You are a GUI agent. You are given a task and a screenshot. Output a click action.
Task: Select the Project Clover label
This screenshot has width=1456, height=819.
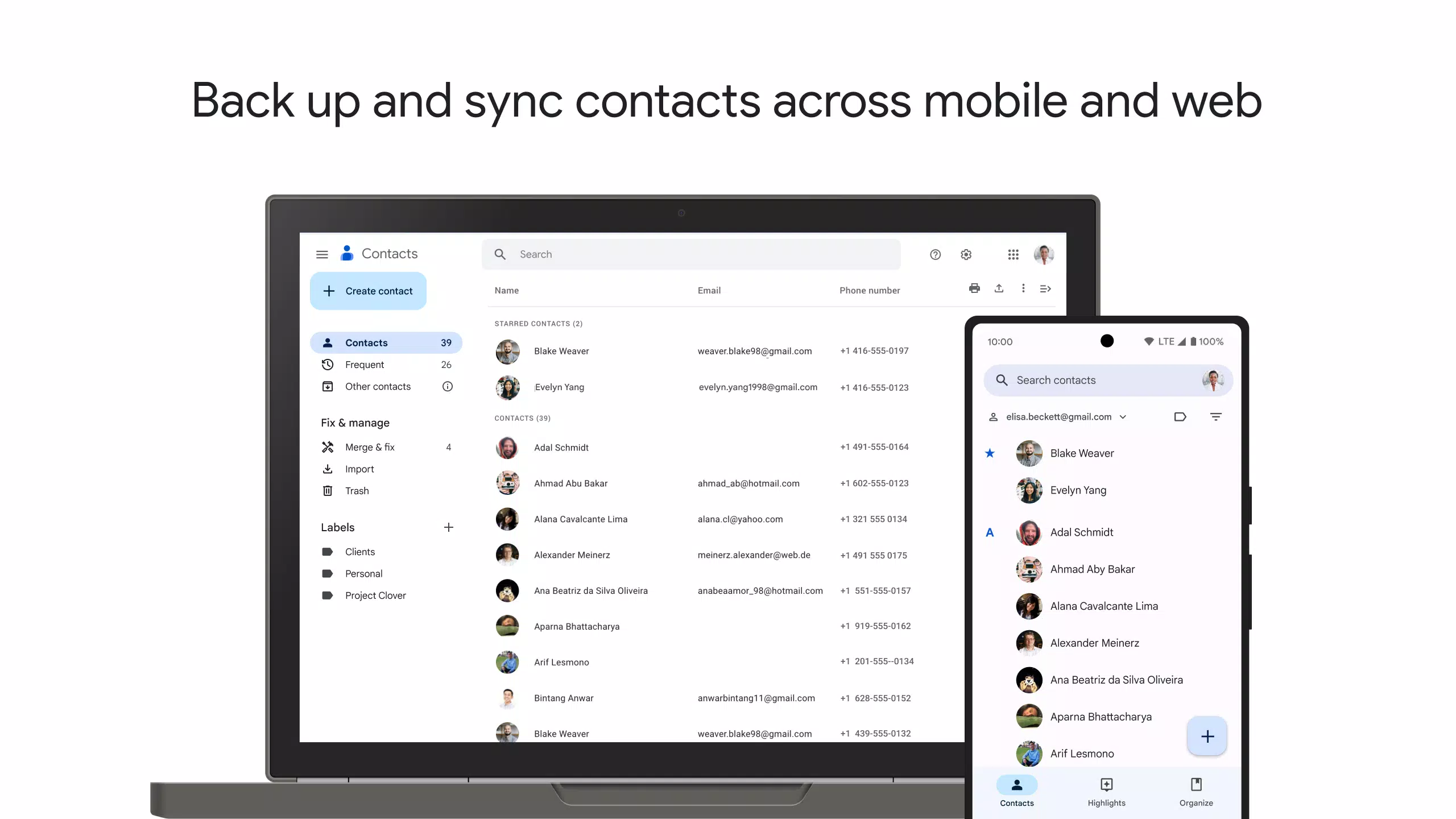click(375, 595)
